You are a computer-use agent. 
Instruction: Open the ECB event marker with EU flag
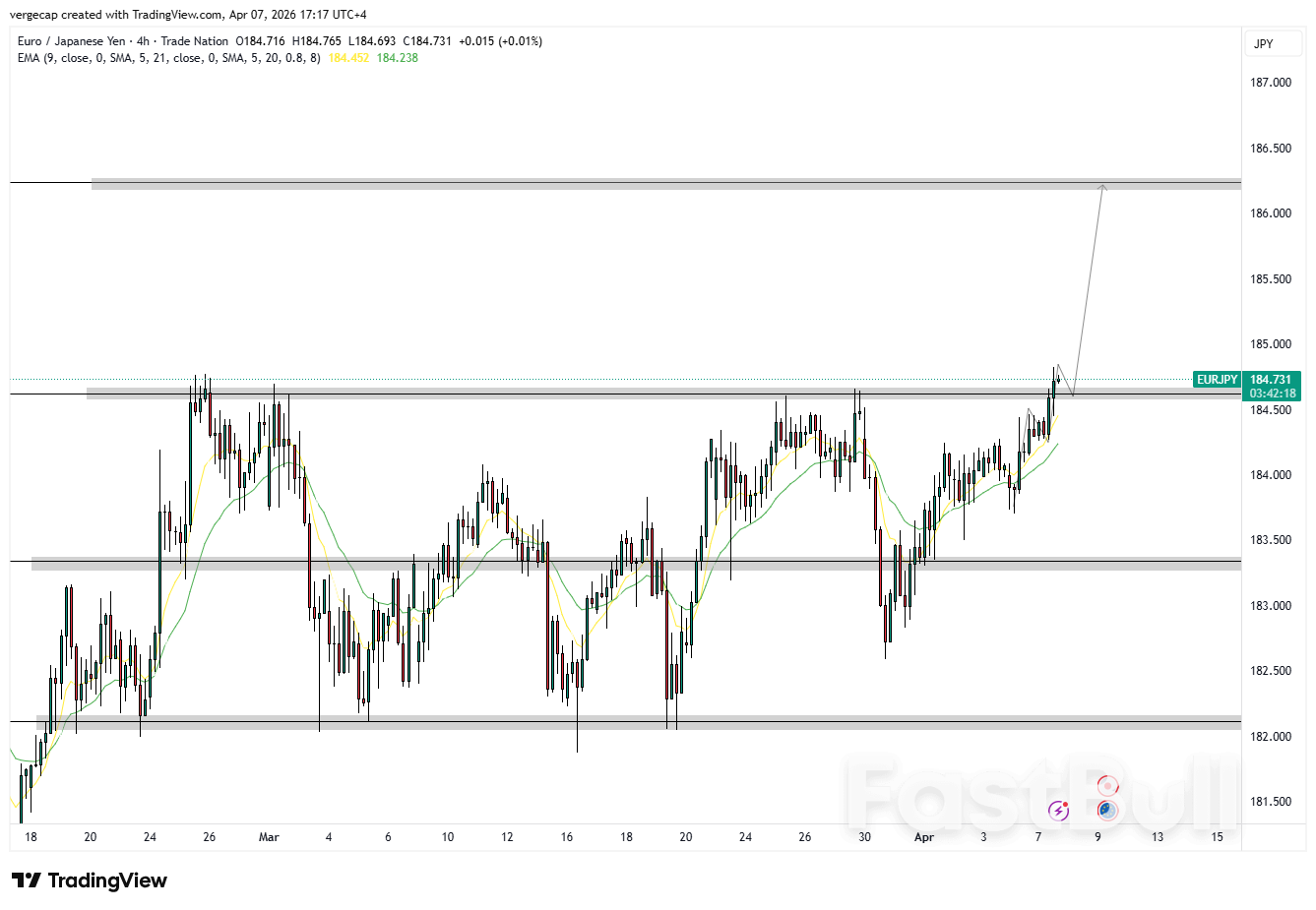[1106, 810]
